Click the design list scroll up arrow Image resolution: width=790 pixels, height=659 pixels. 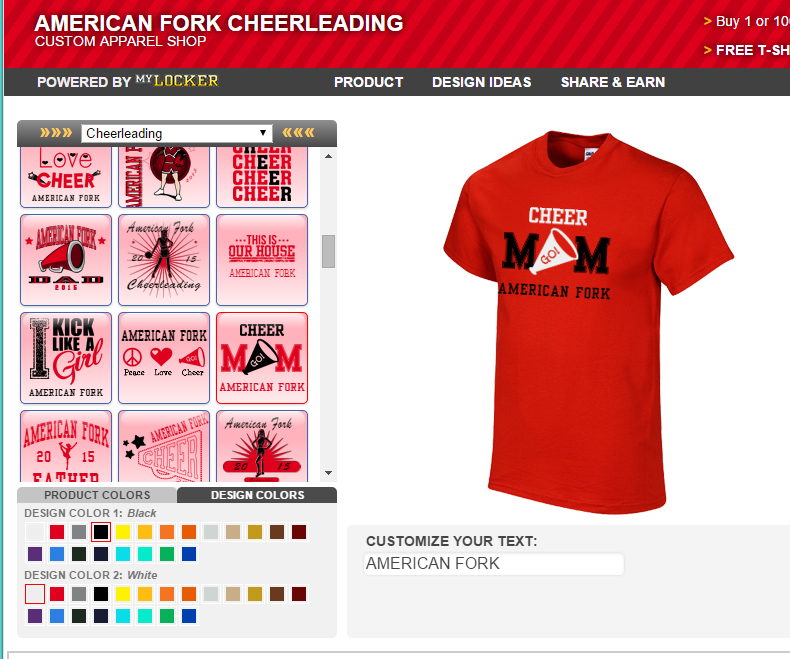pos(328,156)
